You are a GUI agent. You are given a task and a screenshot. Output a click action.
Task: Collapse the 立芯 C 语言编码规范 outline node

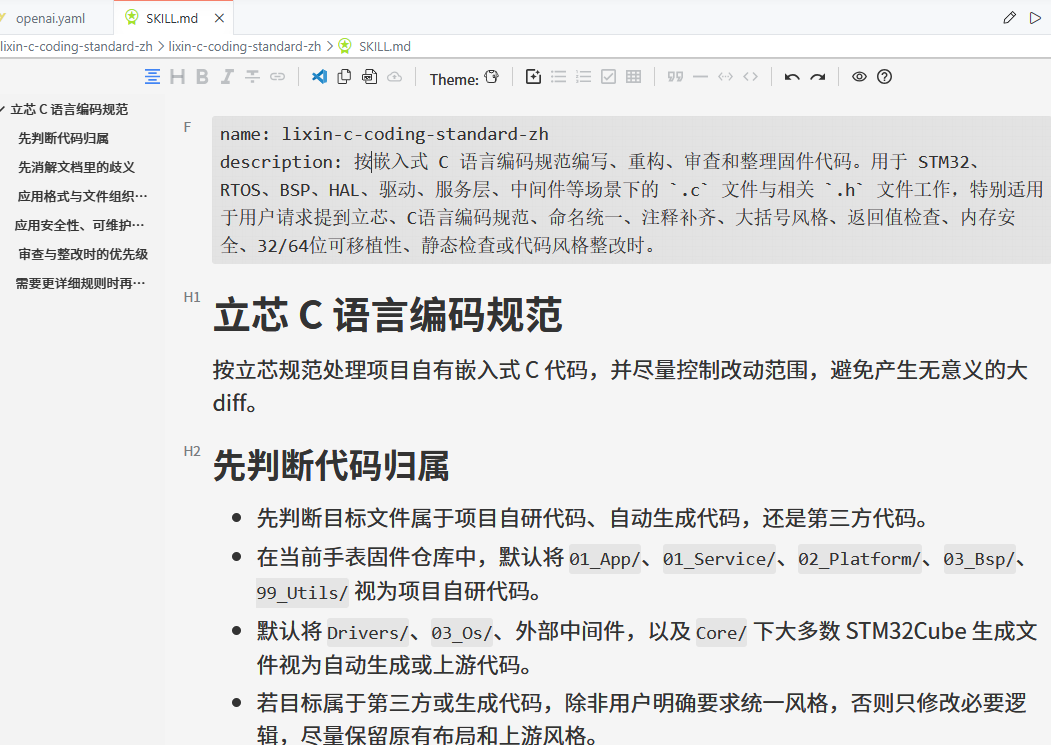click(x=4, y=109)
